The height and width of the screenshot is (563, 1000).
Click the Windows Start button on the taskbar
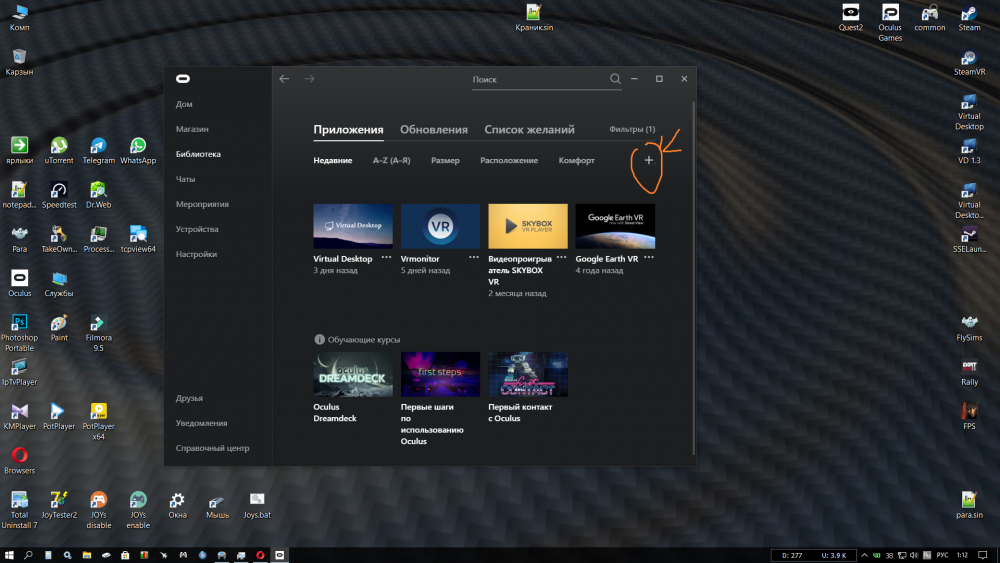point(9,554)
